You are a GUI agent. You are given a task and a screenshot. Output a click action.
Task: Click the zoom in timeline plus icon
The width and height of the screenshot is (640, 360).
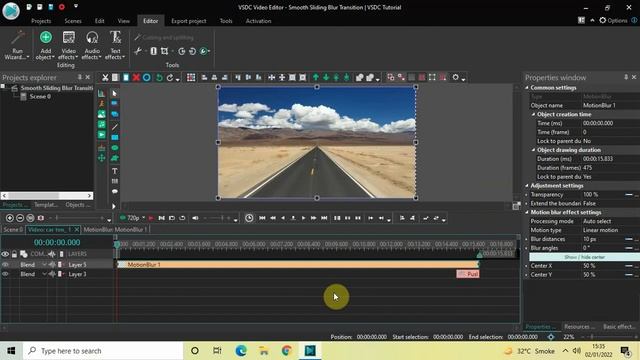pos(10,218)
